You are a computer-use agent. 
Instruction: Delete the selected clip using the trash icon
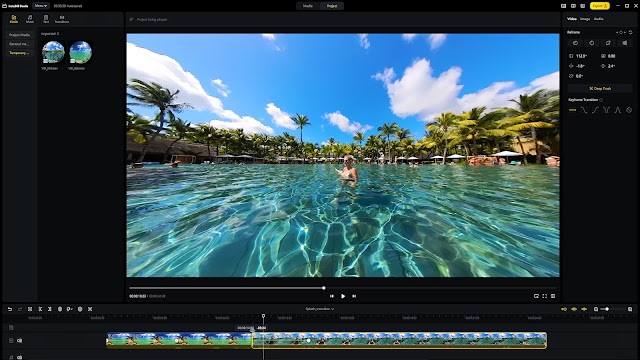click(60, 309)
